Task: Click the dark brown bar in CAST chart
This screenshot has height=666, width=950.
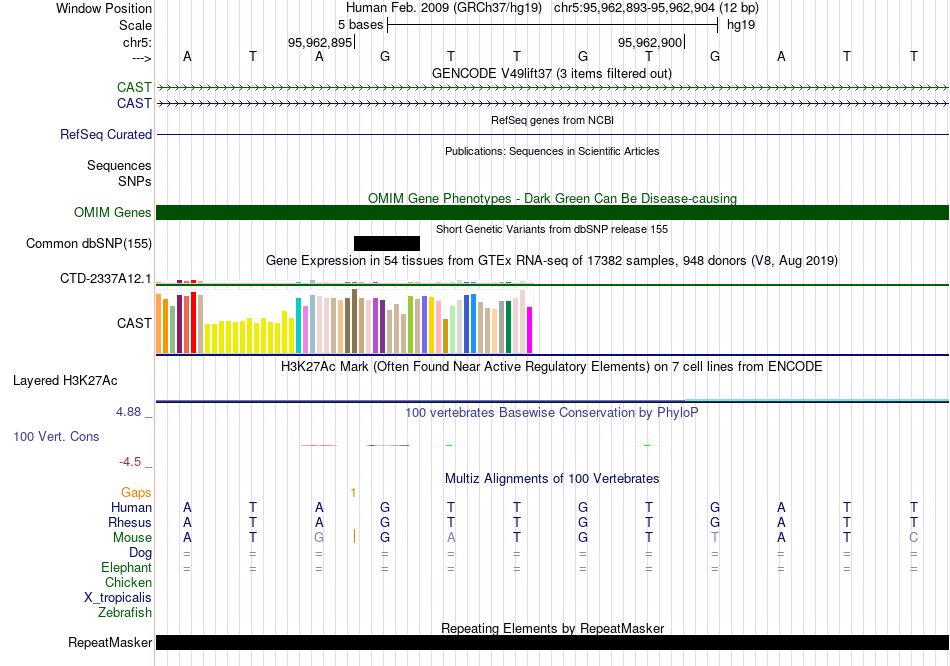Action: point(355,321)
